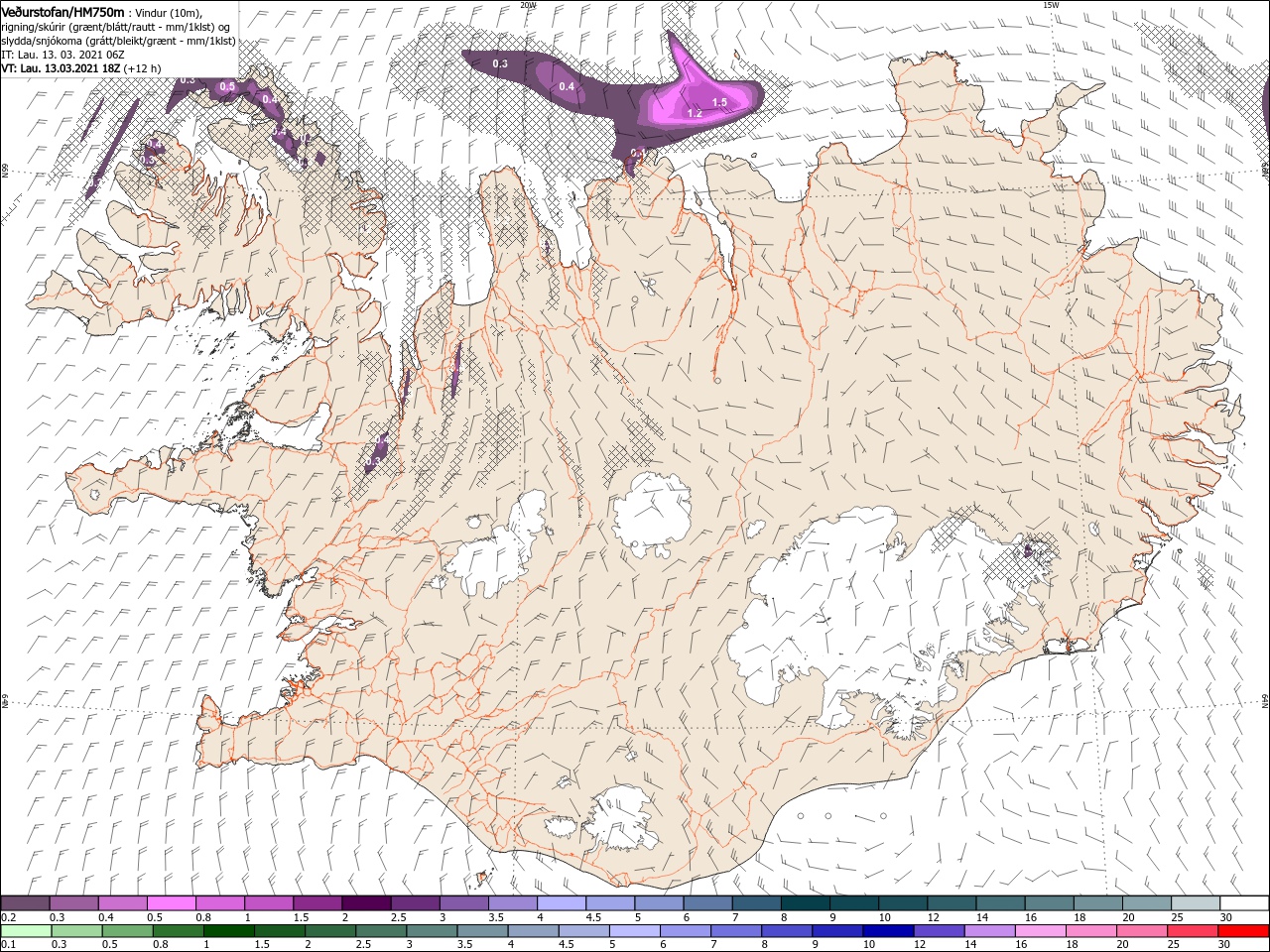Click the bright red 30 swatch in rain legend
Image resolution: width=1270 pixels, height=952 pixels.
tap(1243, 931)
